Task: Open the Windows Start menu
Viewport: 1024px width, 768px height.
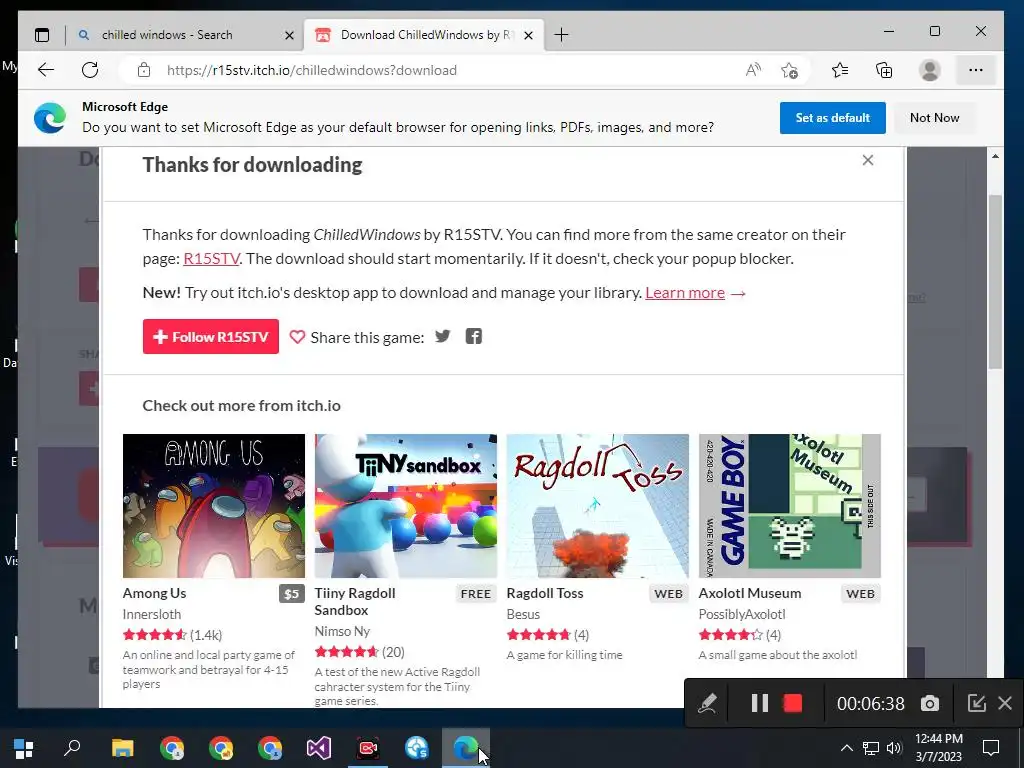Action: 24,748
